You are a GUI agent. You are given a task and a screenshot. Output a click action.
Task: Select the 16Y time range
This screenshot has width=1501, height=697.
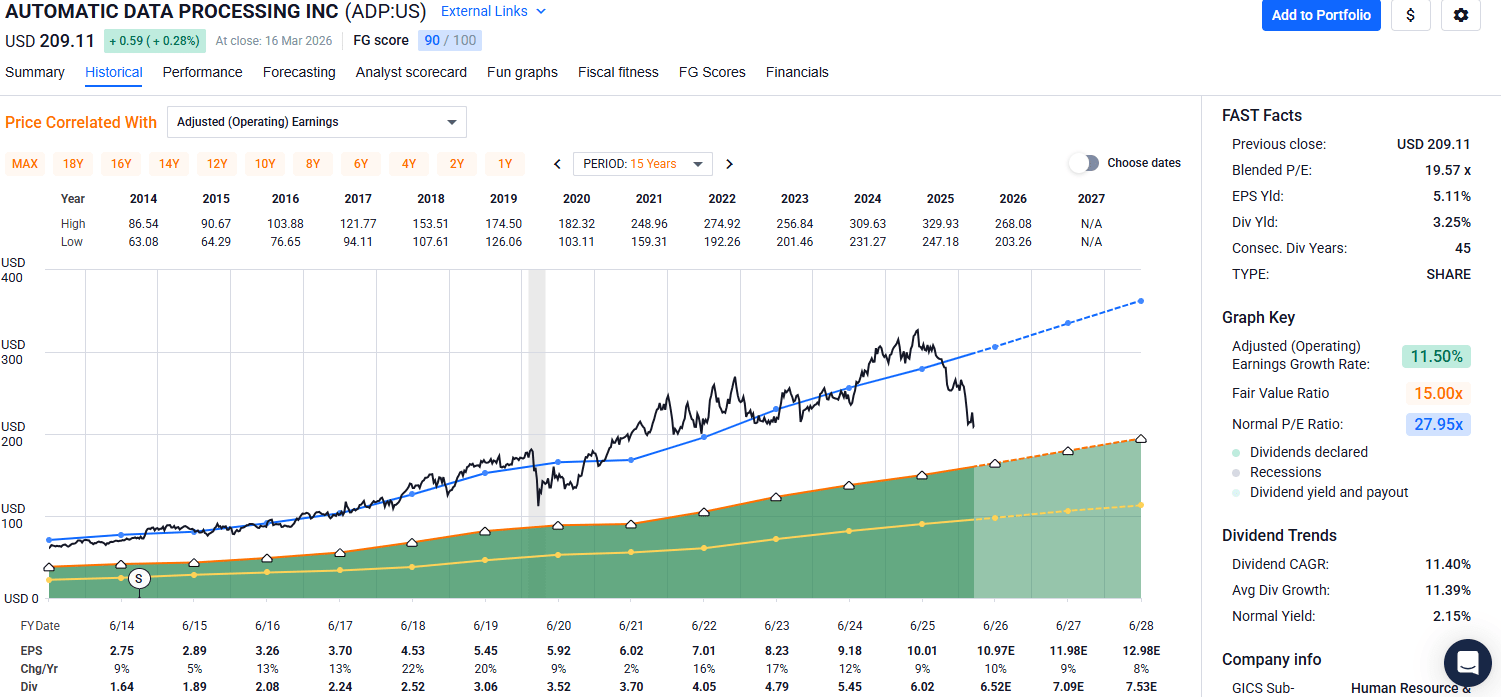tap(121, 164)
